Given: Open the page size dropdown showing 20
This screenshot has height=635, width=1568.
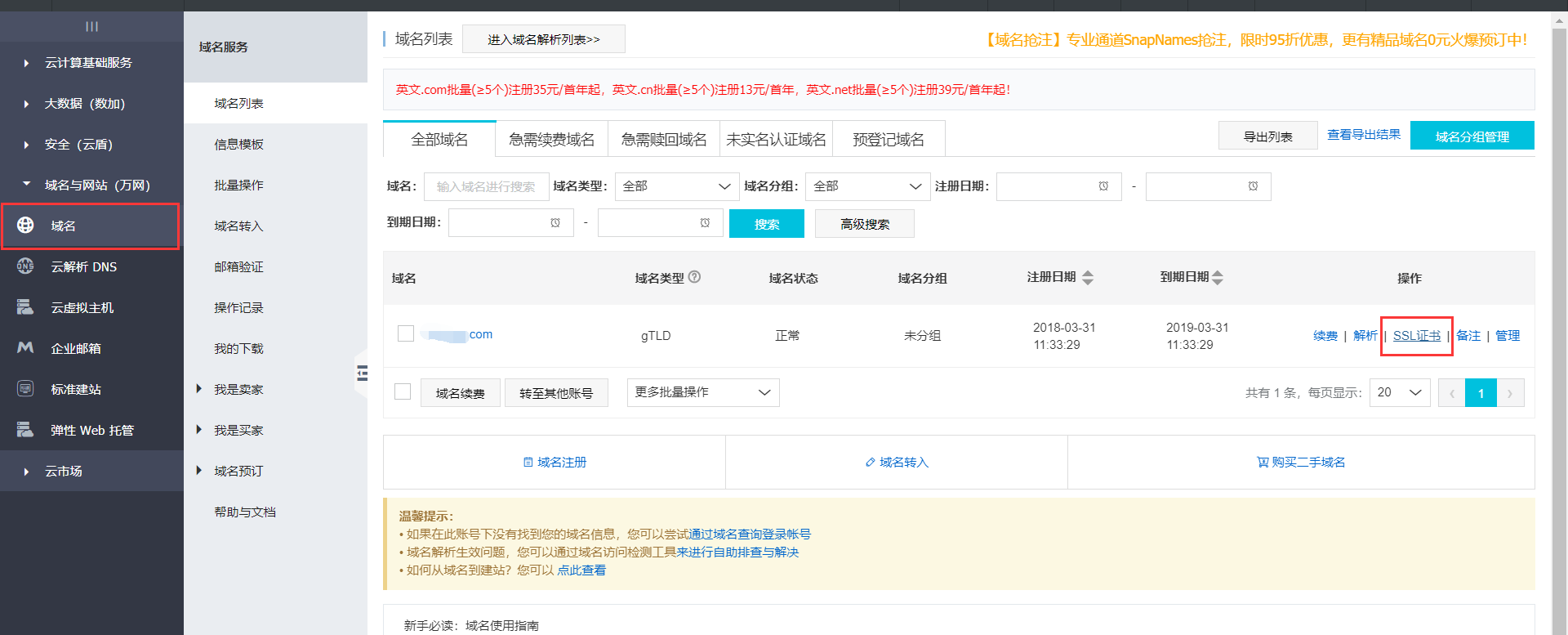Looking at the screenshot, I should click(1399, 392).
